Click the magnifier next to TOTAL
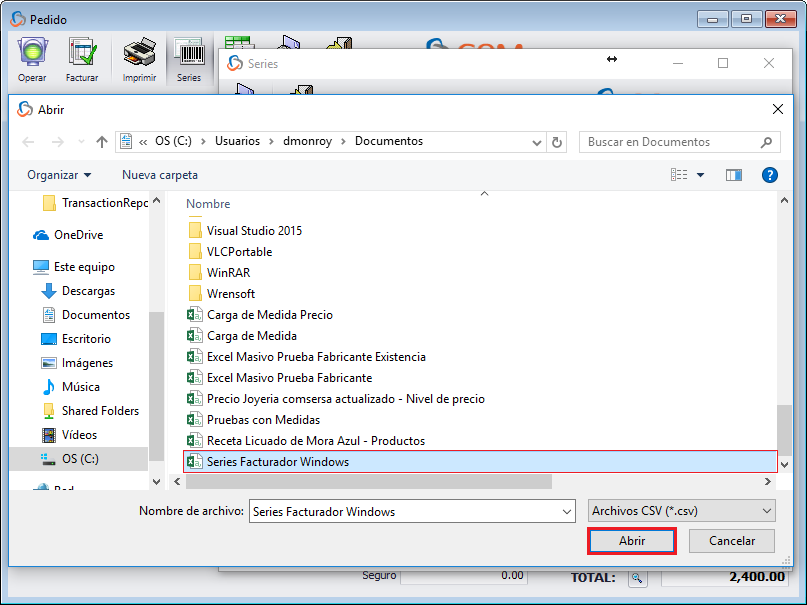The image size is (807, 605). [x=637, y=578]
